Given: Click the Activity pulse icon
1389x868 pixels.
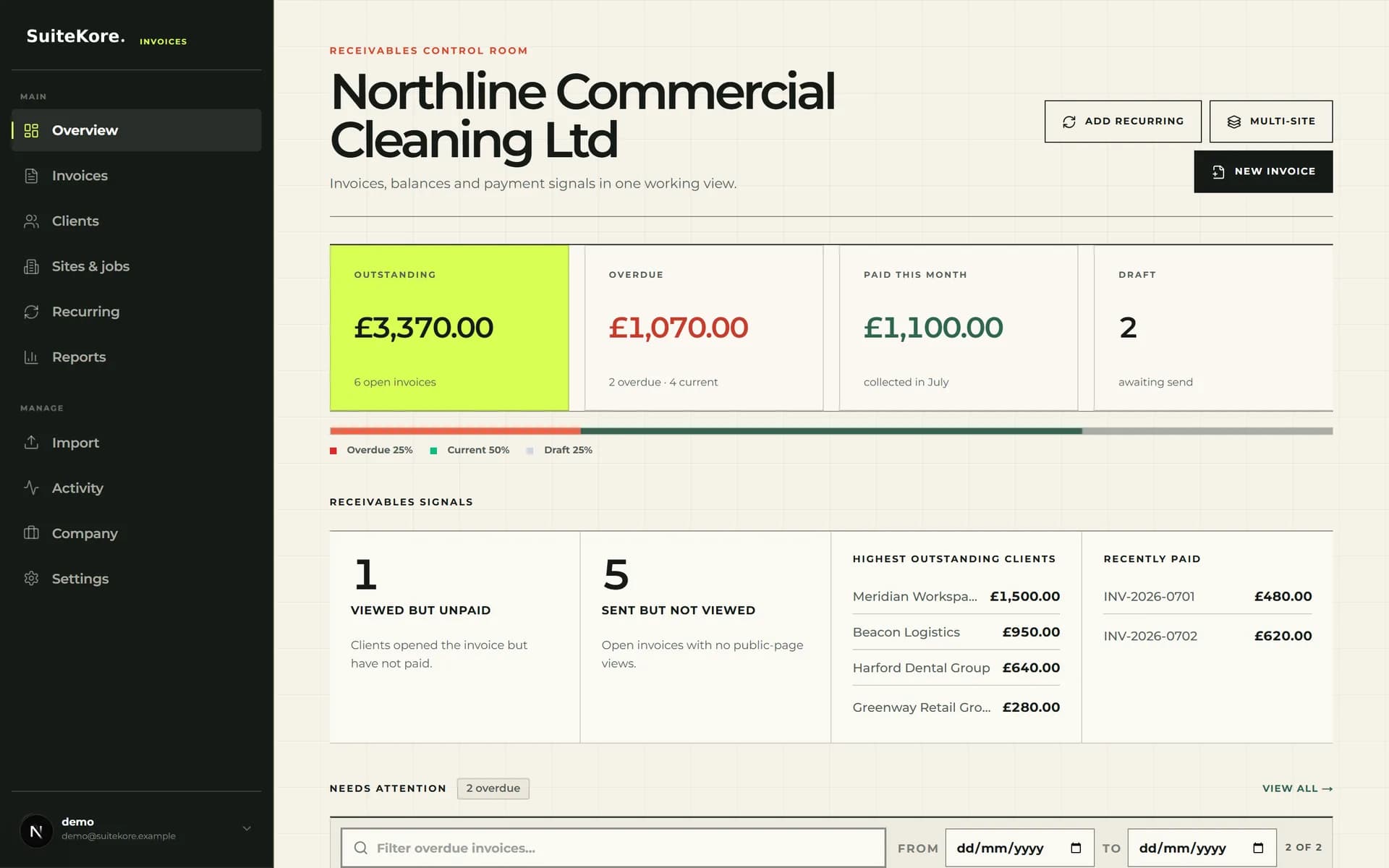Looking at the screenshot, I should tap(31, 488).
